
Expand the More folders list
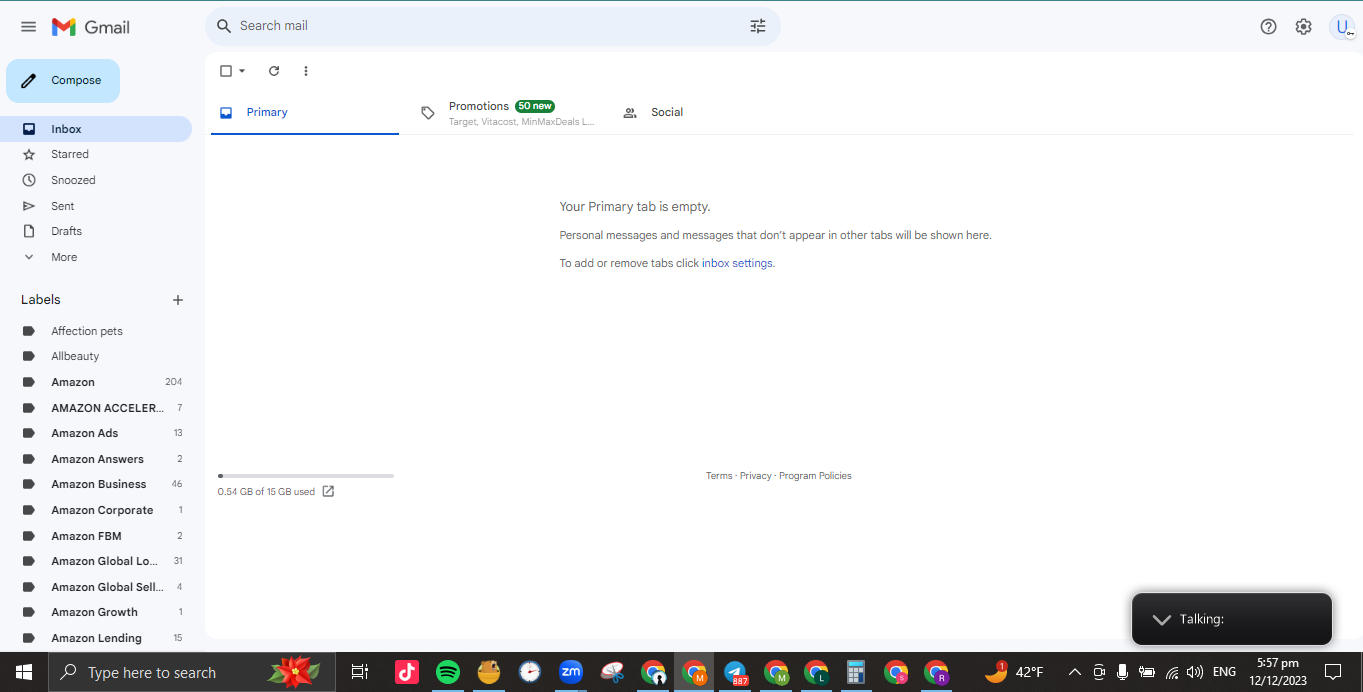coord(96,257)
